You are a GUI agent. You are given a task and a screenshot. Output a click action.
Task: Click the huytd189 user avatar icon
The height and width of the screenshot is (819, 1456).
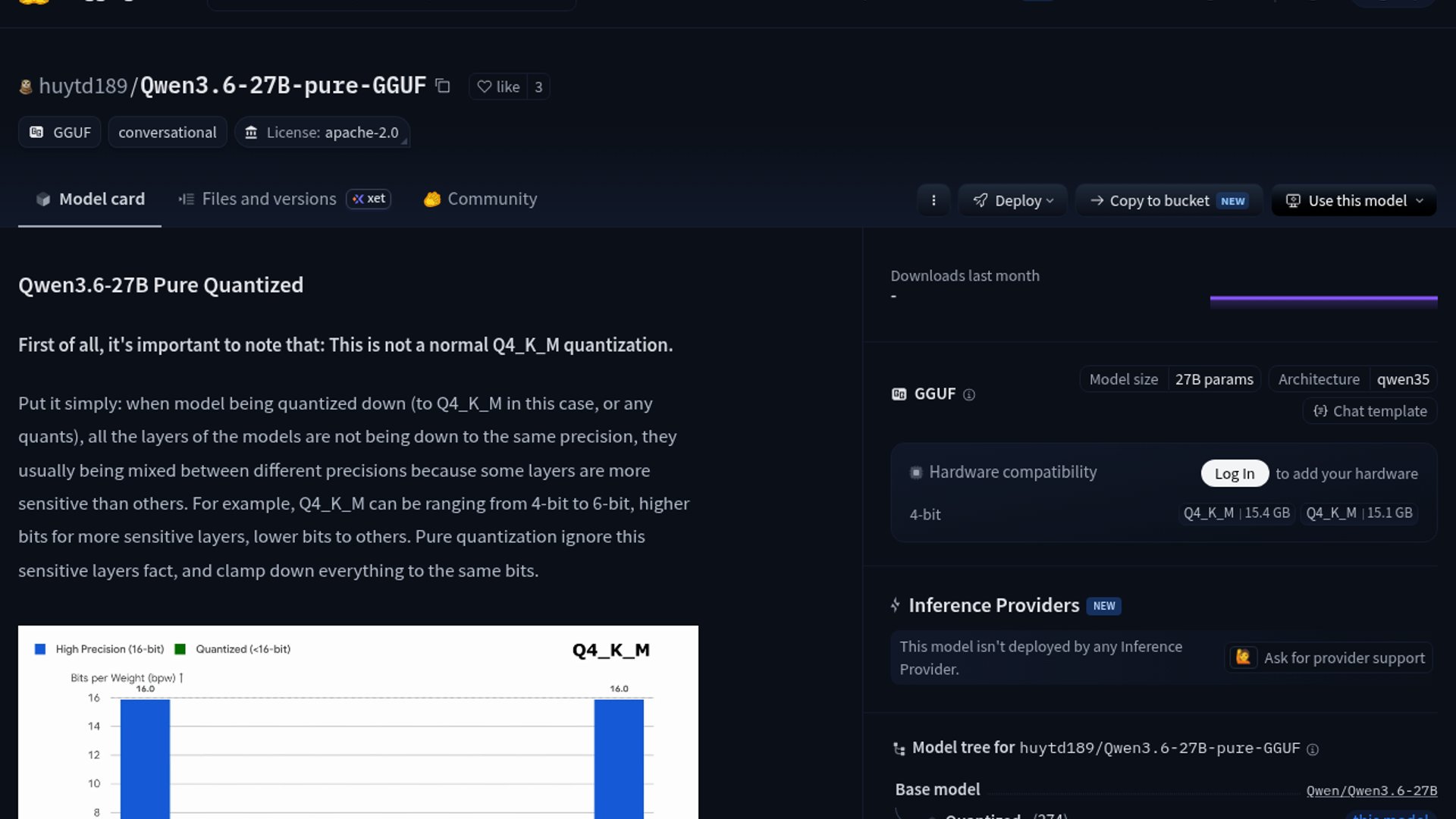point(26,86)
